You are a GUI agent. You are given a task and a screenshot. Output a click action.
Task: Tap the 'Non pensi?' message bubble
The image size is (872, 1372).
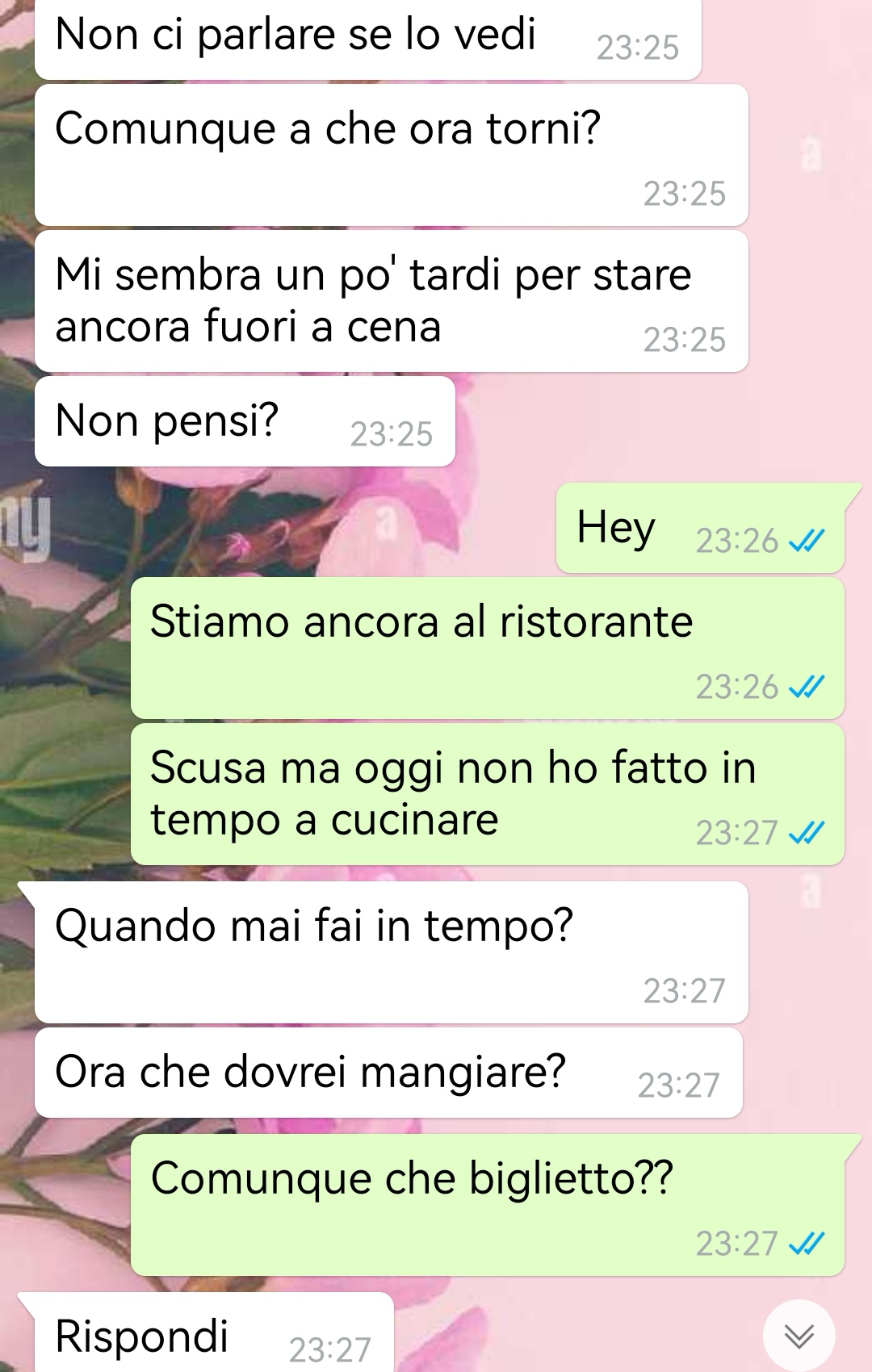pyautogui.click(x=245, y=421)
